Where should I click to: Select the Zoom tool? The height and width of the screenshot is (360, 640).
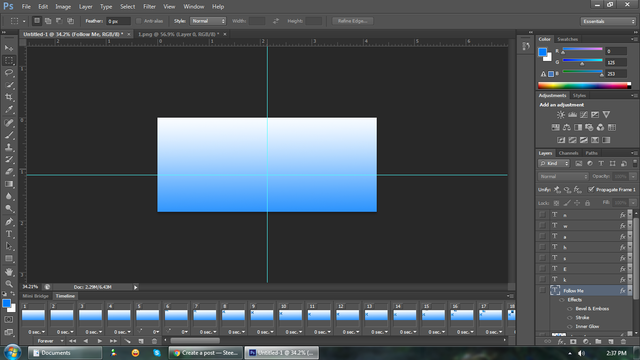[9, 284]
